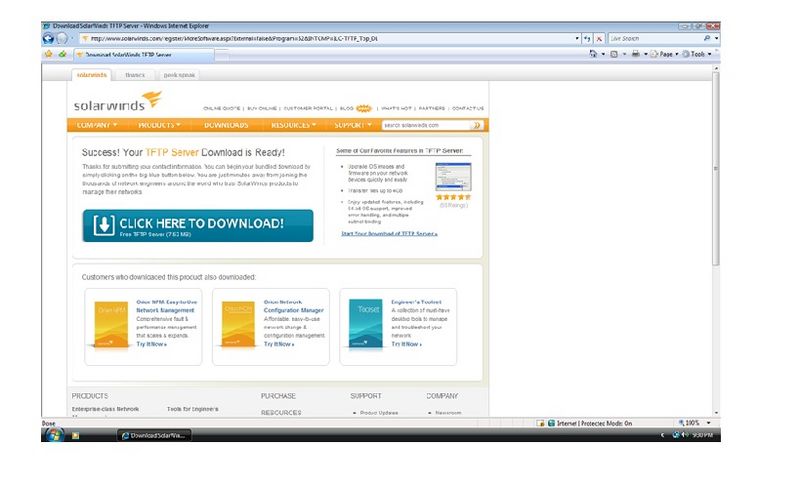Click the red Stop loading icon

pos(599,38)
